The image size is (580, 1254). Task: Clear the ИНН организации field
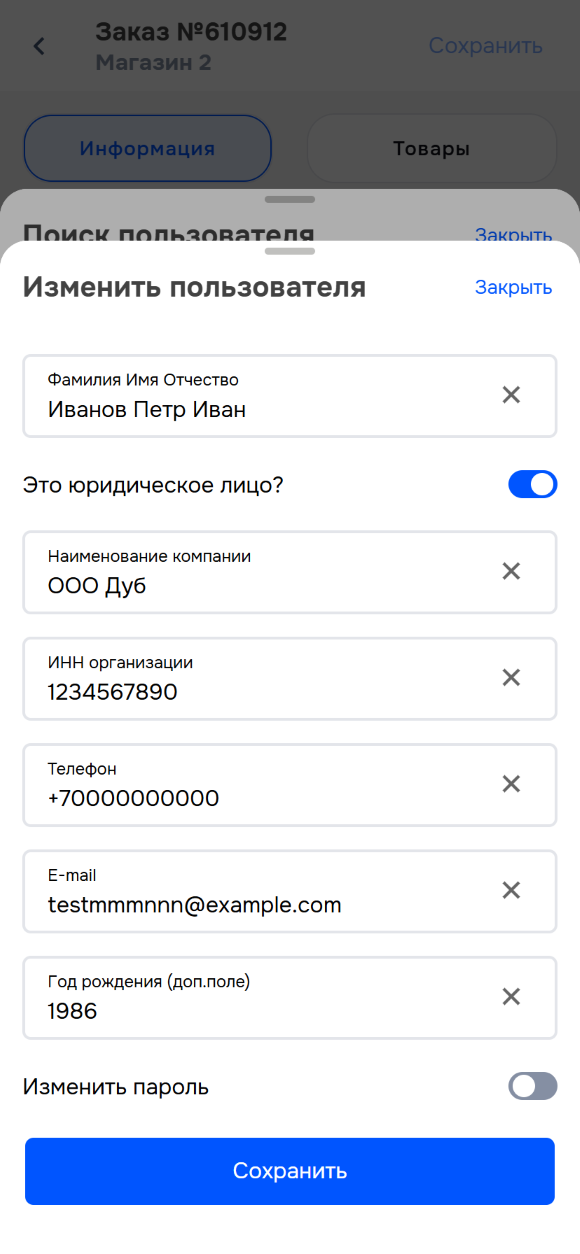[x=511, y=678]
